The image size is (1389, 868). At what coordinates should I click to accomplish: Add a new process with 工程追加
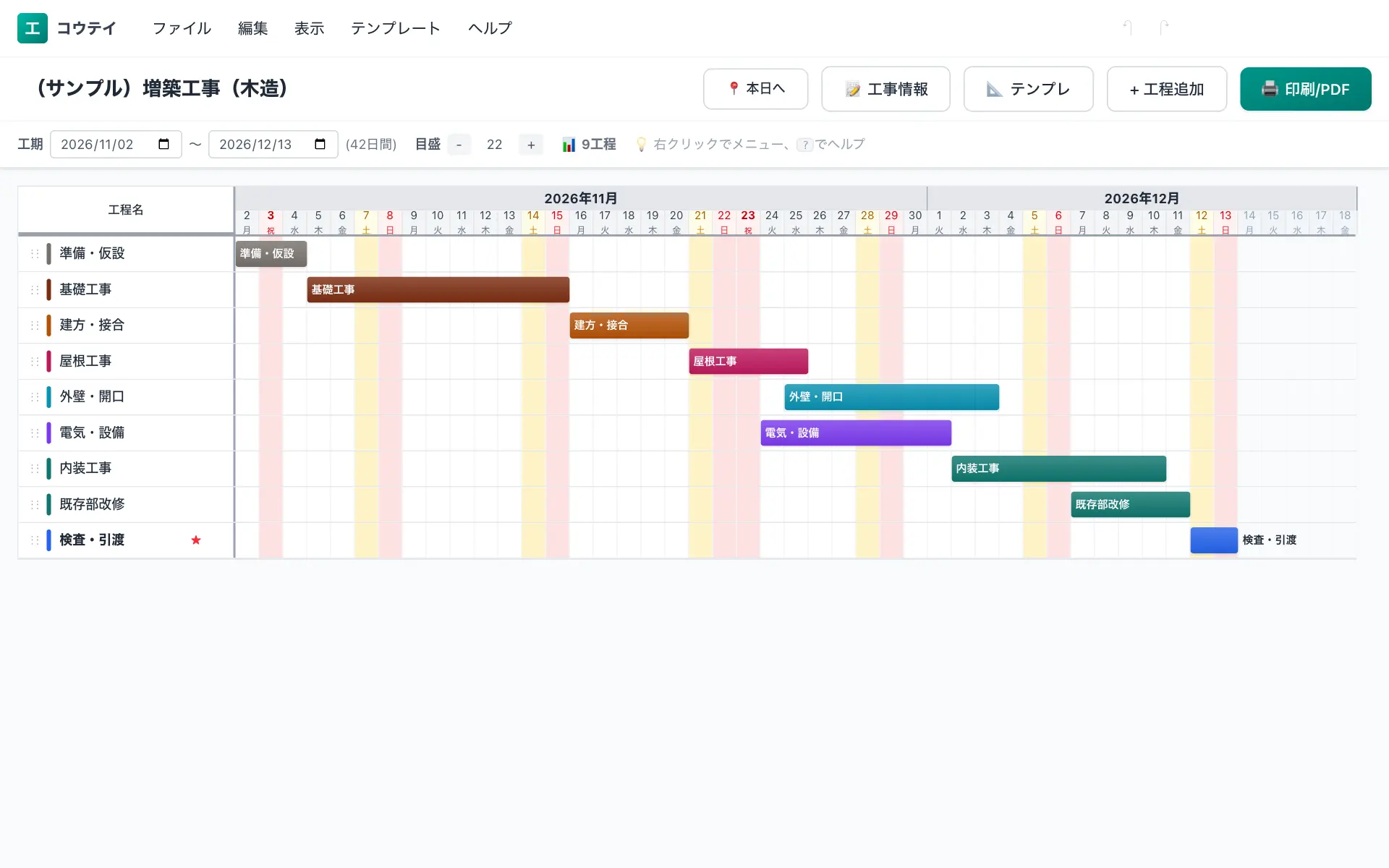point(1167,89)
